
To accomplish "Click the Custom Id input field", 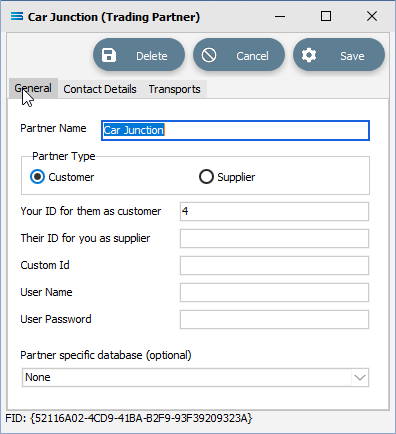I will pos(274,265).
